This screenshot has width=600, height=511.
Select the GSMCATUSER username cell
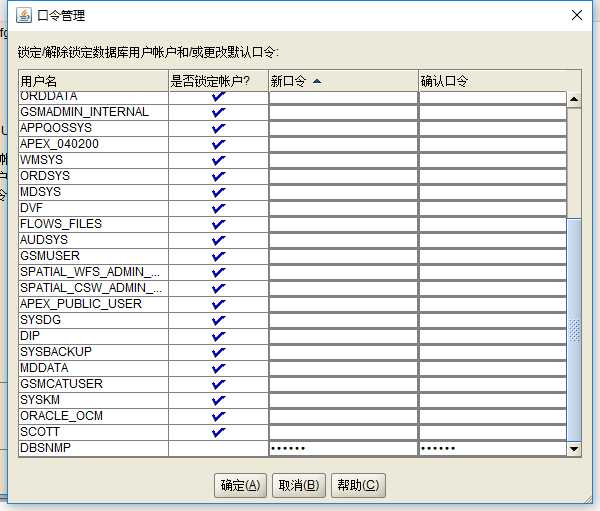click(93, 384)
